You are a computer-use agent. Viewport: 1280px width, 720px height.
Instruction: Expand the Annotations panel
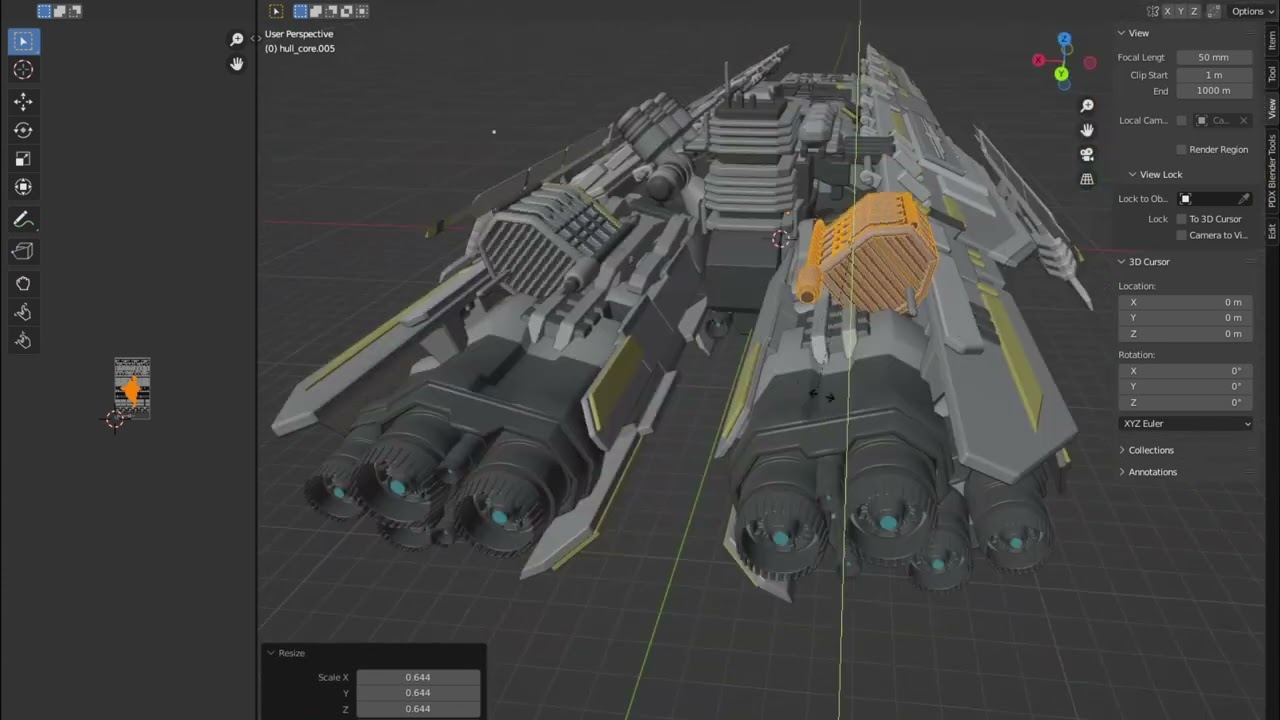(1122, 472)
